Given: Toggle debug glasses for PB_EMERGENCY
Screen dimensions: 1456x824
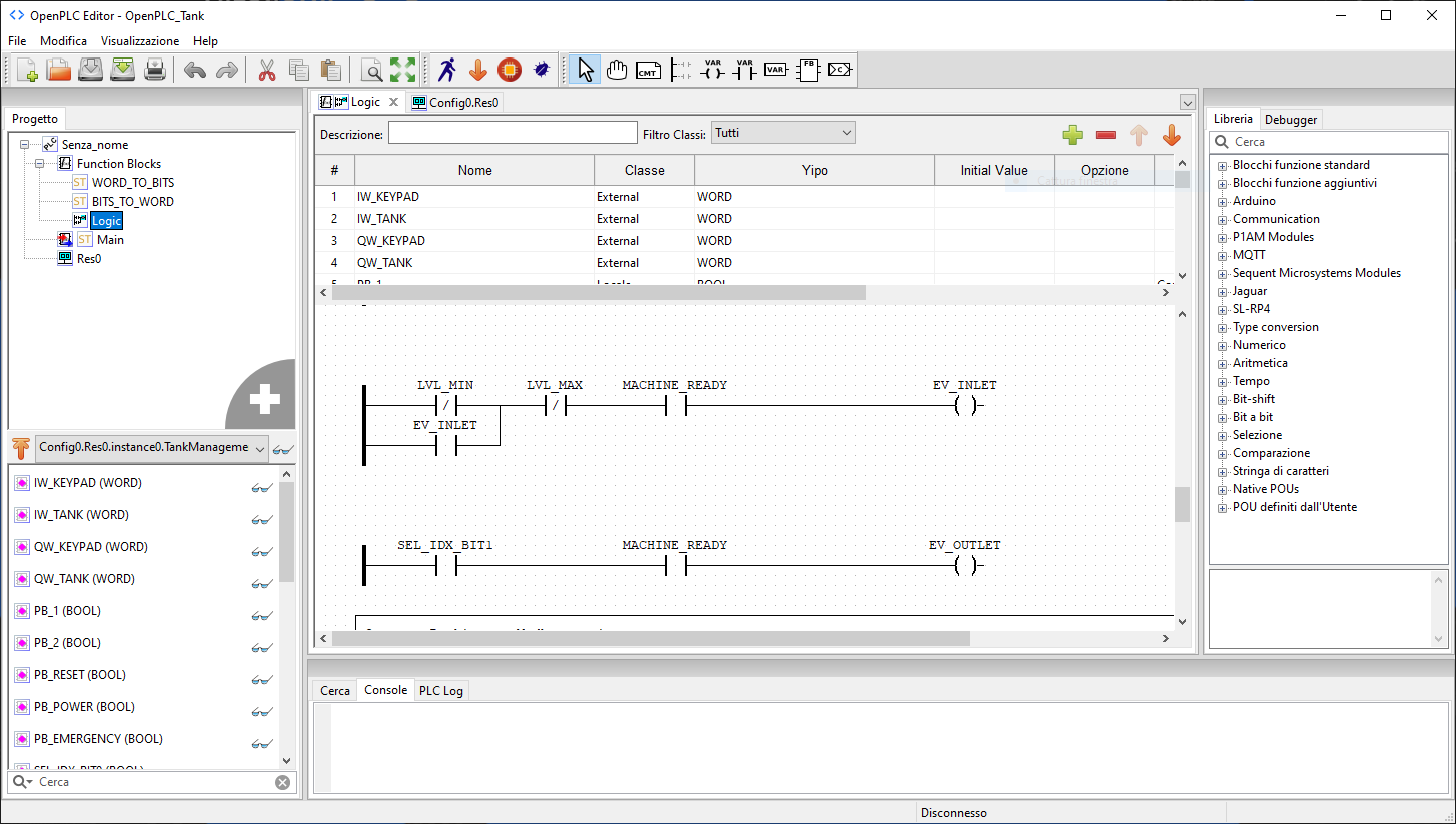Looking at the screenshot, I should coord(262,743).
